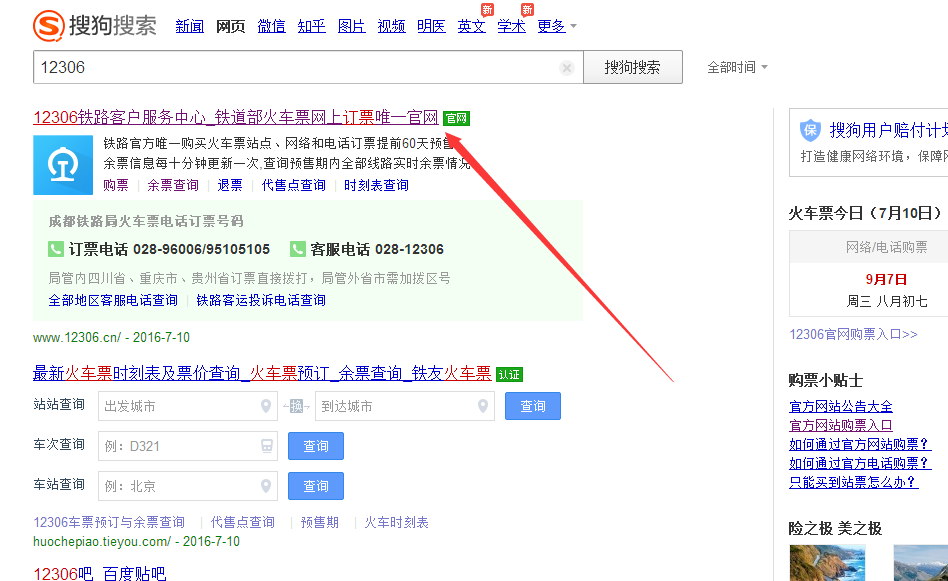The image size is (948, 581).
Task: Click the 退票 link
Action: tap(230, 185)
